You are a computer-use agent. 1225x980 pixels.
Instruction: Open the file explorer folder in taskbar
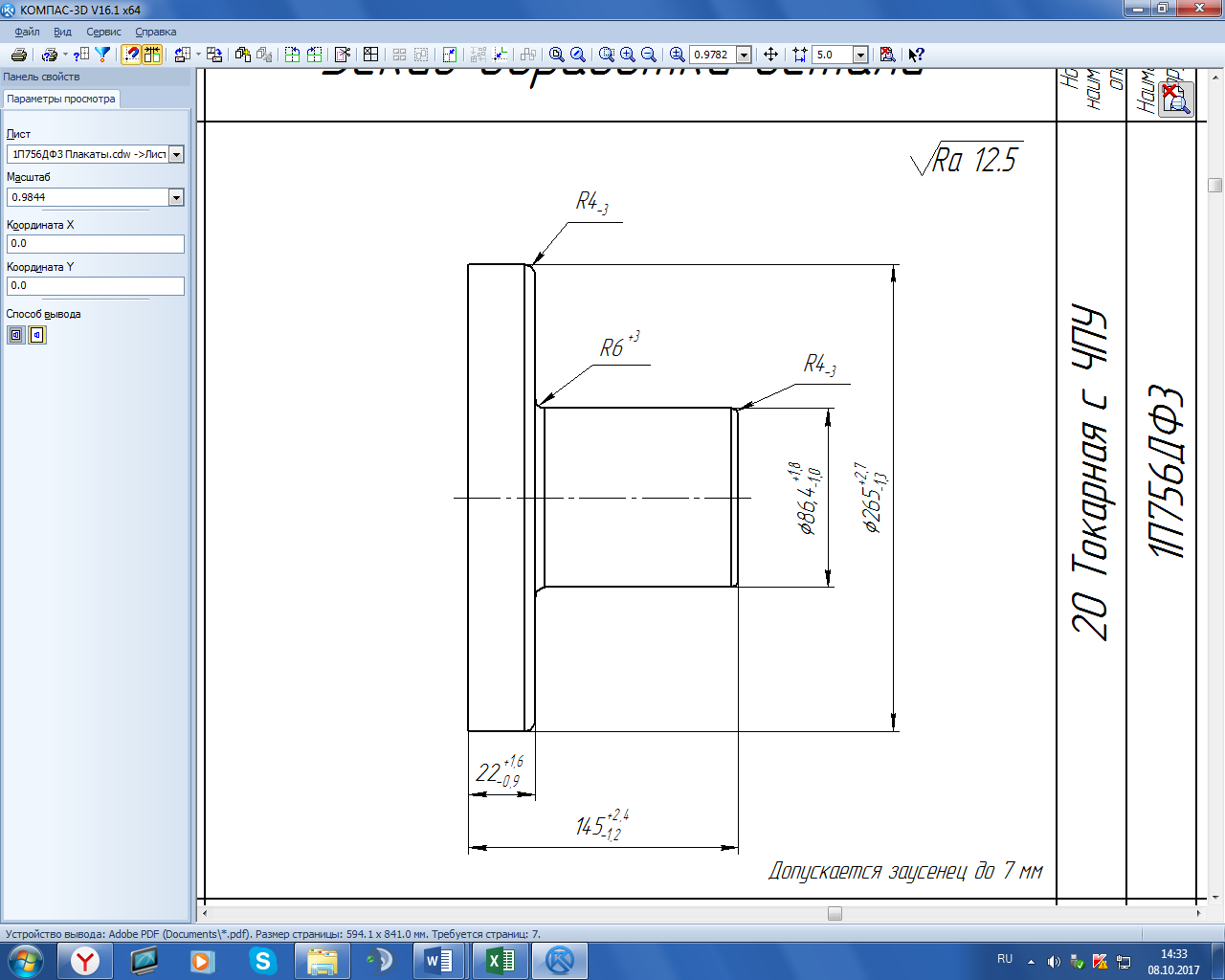click(x=322, y=960)
